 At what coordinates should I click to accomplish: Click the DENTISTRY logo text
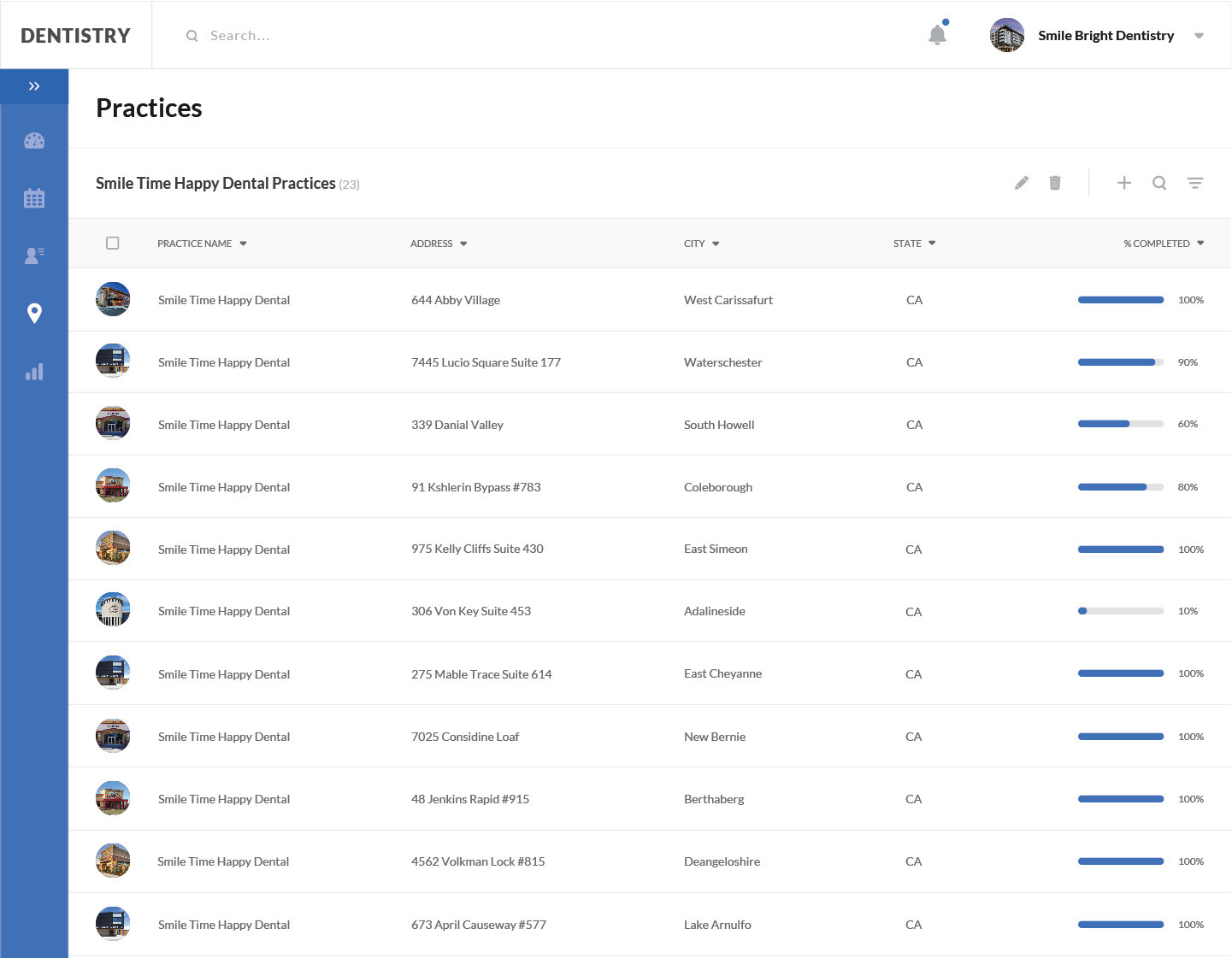pyautogui.click(x=75, y=36)
